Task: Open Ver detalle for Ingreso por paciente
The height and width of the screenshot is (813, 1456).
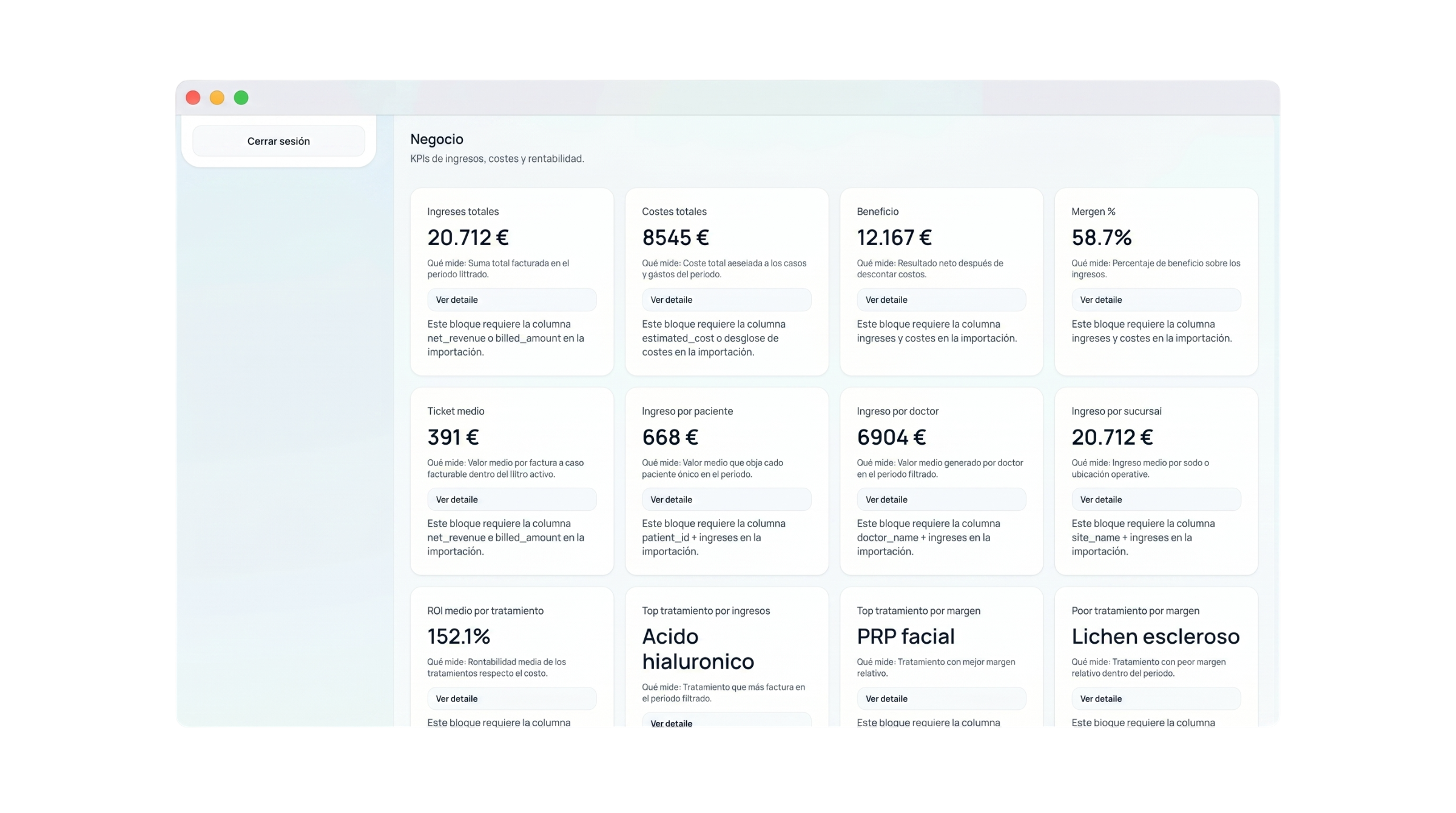Action: (x=726, y=499)
